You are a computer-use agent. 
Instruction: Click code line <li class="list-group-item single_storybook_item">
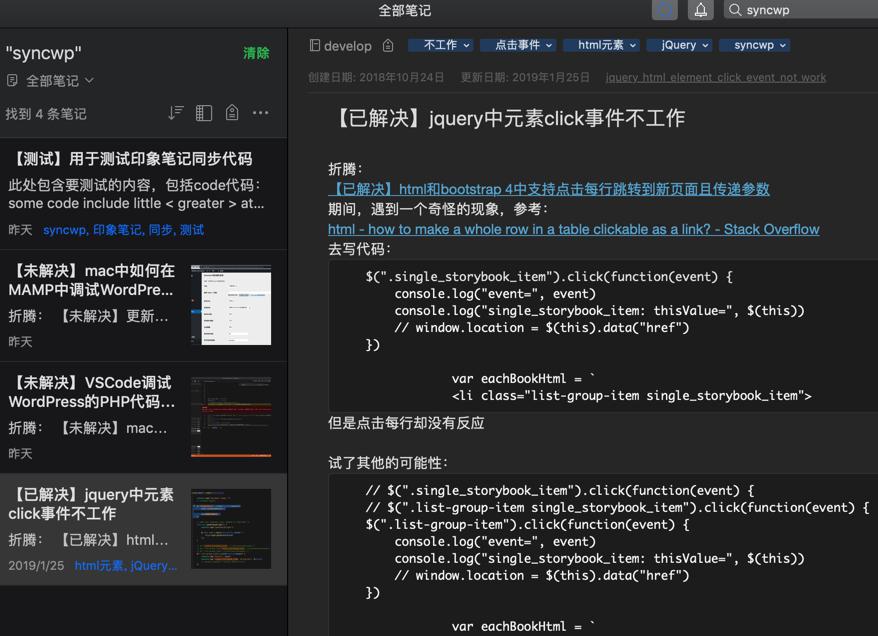click(632, 396)
